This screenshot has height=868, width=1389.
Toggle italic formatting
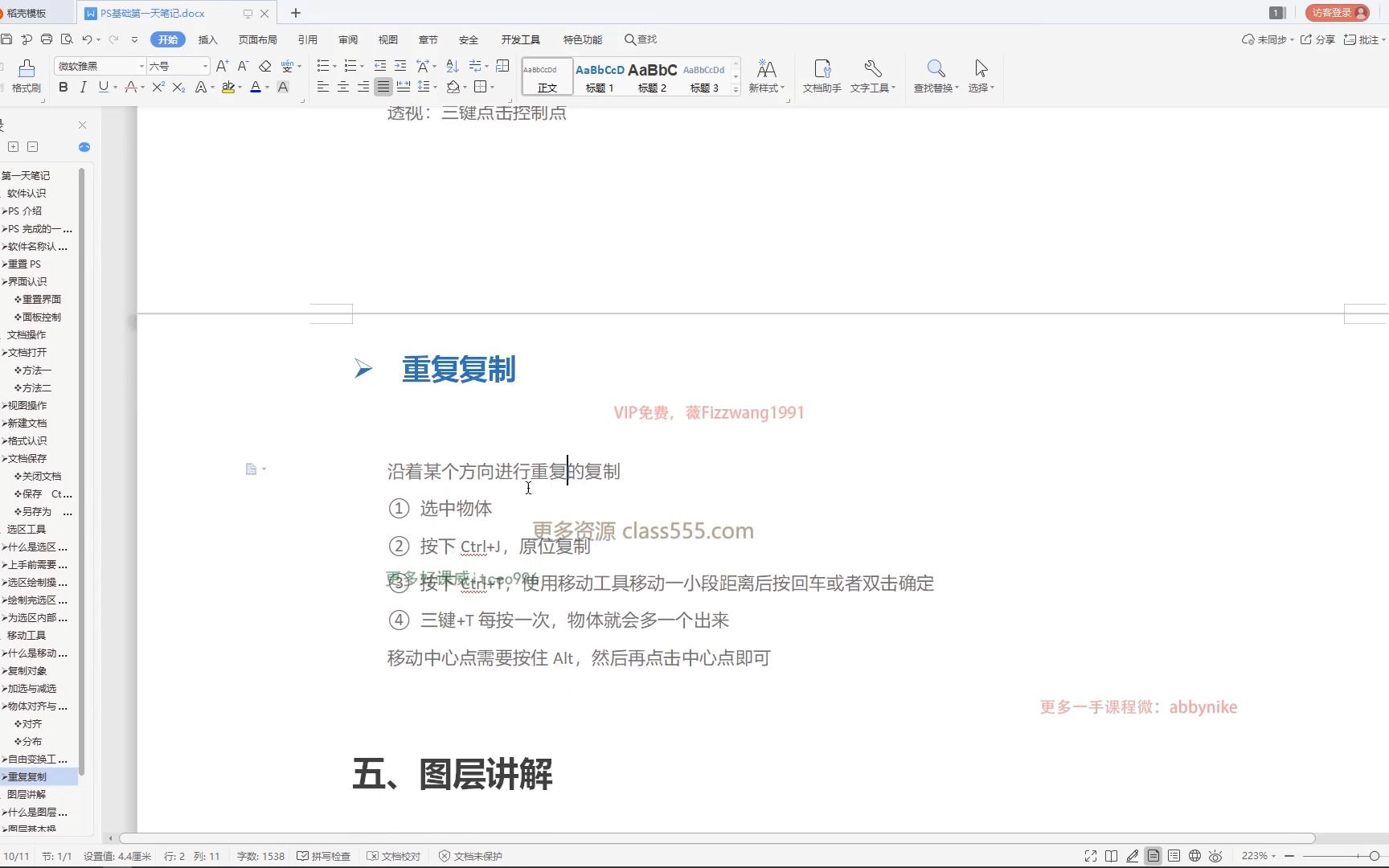tap(83, 88)
